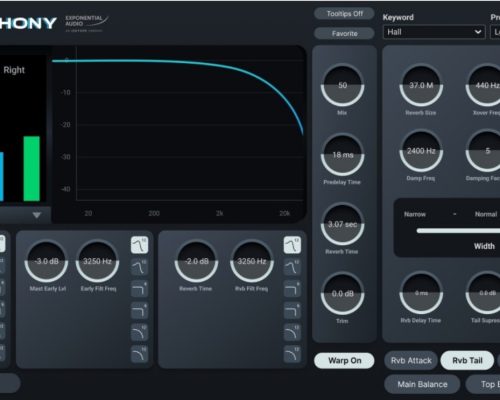Image resolution: width=500 pixels, height=400 pixels.
Task: Click the Narrow label above the Width slider
Action: 415,214
